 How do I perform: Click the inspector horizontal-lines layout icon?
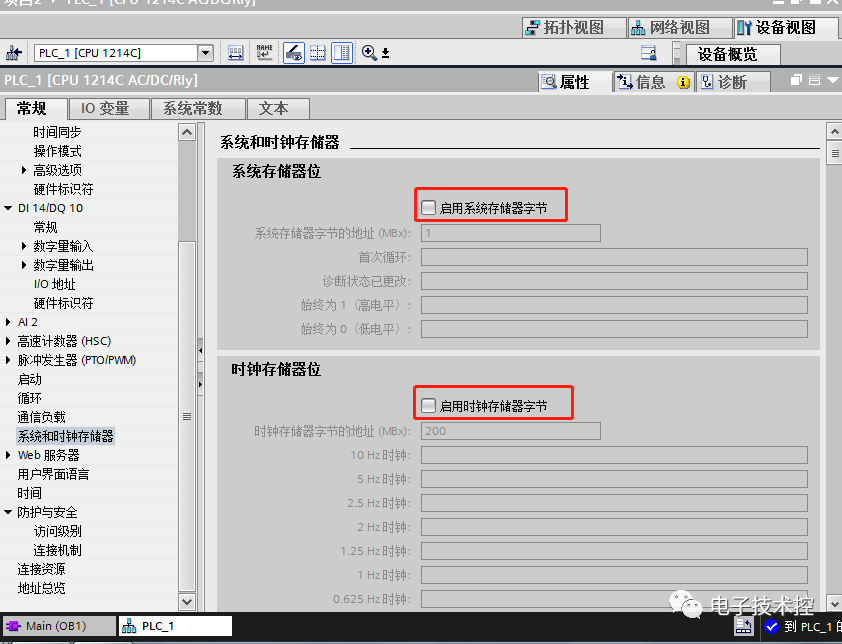click(x=815, y=80)
